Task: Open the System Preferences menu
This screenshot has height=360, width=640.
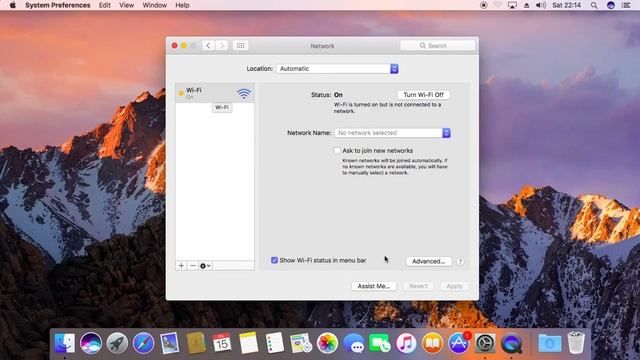Action: (58, 5)
